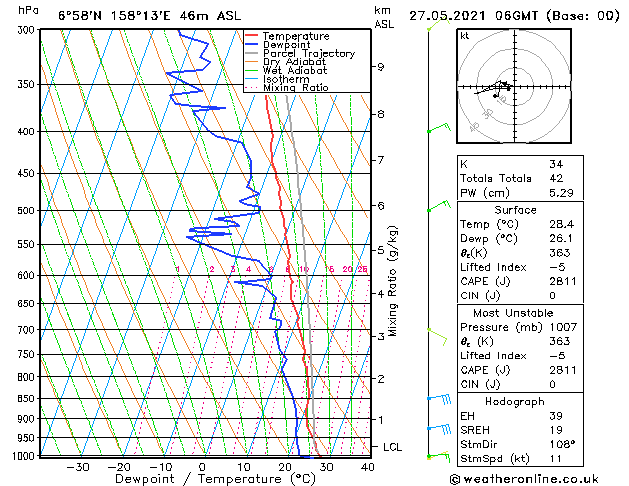This screenshot has height=486, width=629.
Task: Click the 40 temperature axis label
Action: 367,467
